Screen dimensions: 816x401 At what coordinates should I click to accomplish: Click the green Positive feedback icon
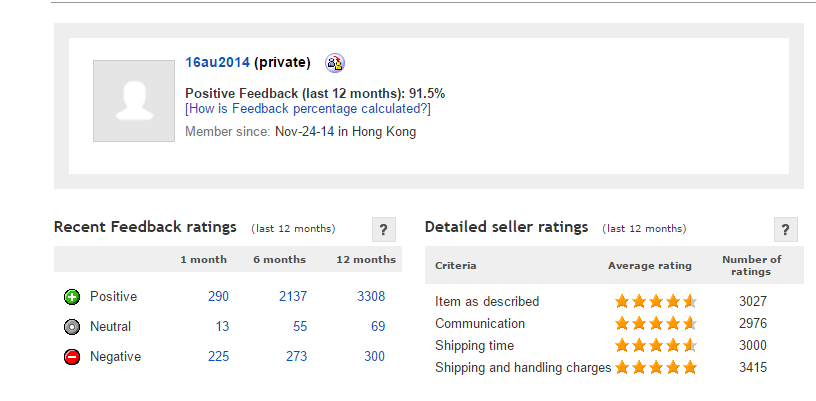point(72,297)
